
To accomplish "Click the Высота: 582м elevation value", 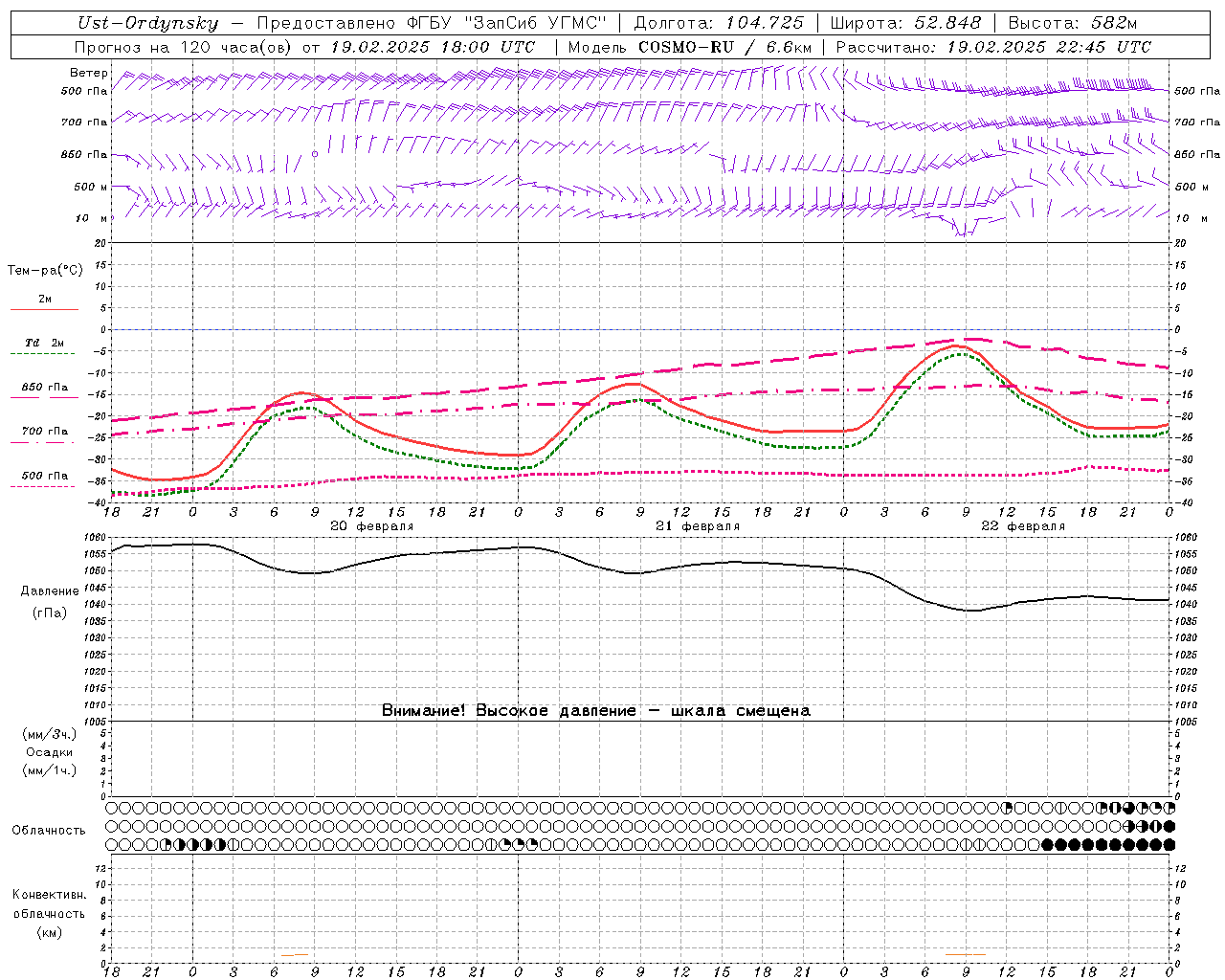I will [x=1073, y=23].
